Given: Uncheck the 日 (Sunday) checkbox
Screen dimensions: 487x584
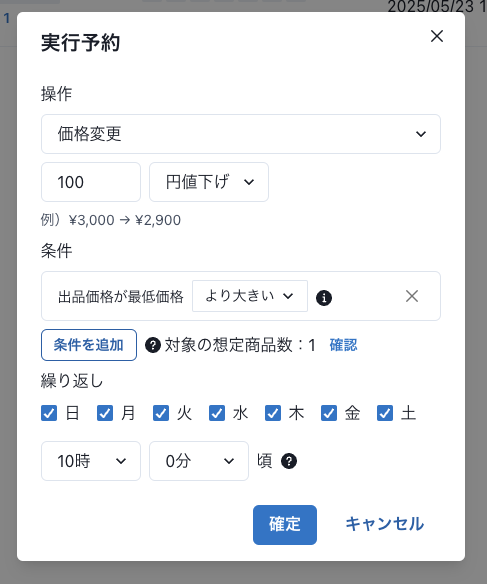Looking at the screenshot, I should [49, 413].
